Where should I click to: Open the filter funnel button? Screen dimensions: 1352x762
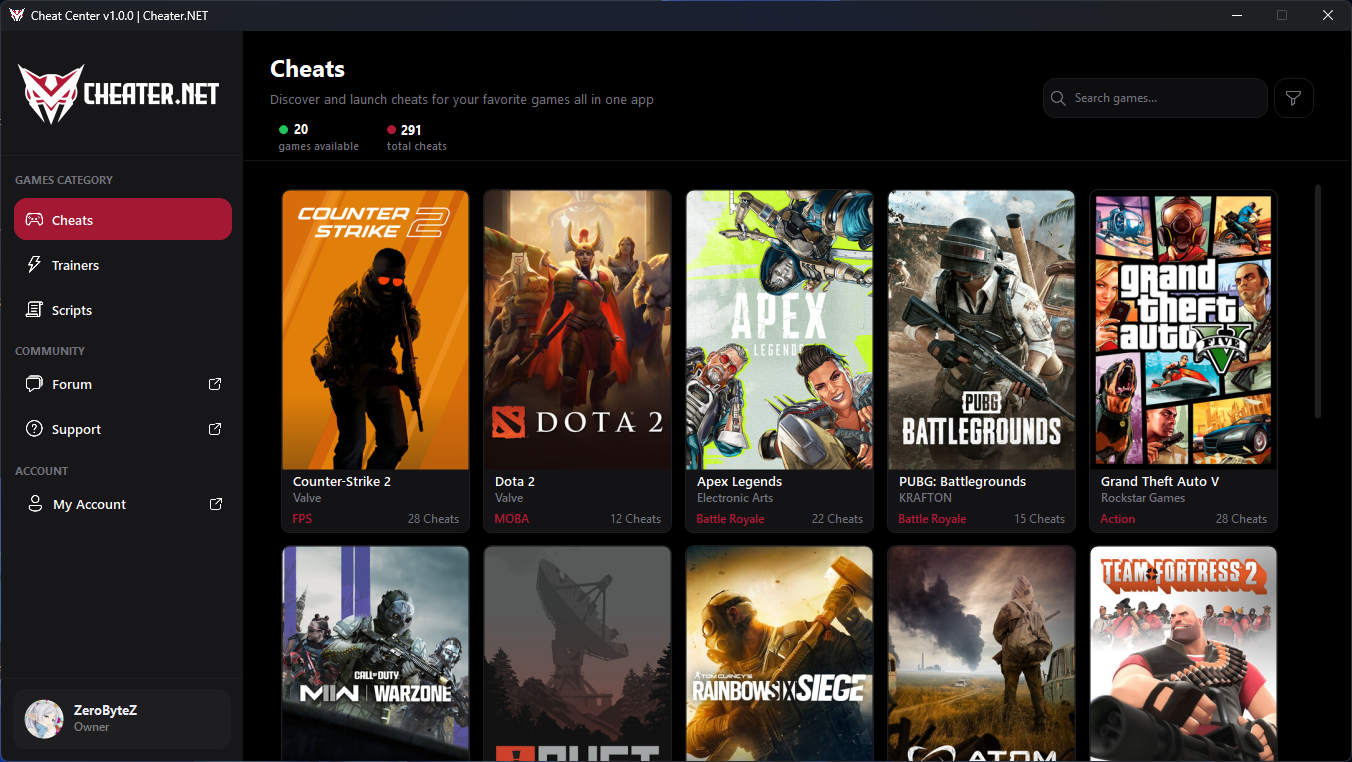pos(1294,98)
